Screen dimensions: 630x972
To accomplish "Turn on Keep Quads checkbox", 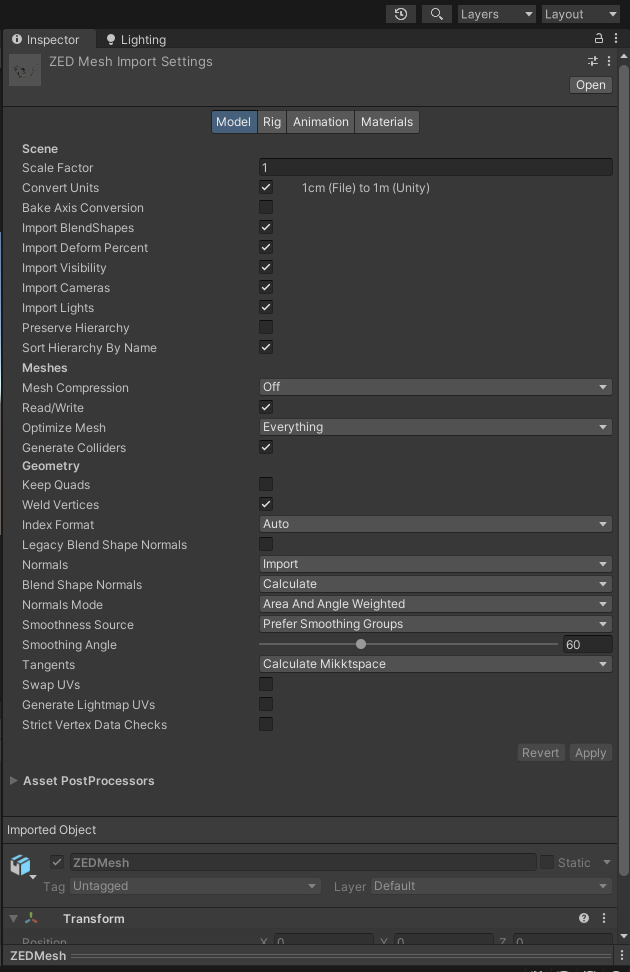I will [266, 485].
